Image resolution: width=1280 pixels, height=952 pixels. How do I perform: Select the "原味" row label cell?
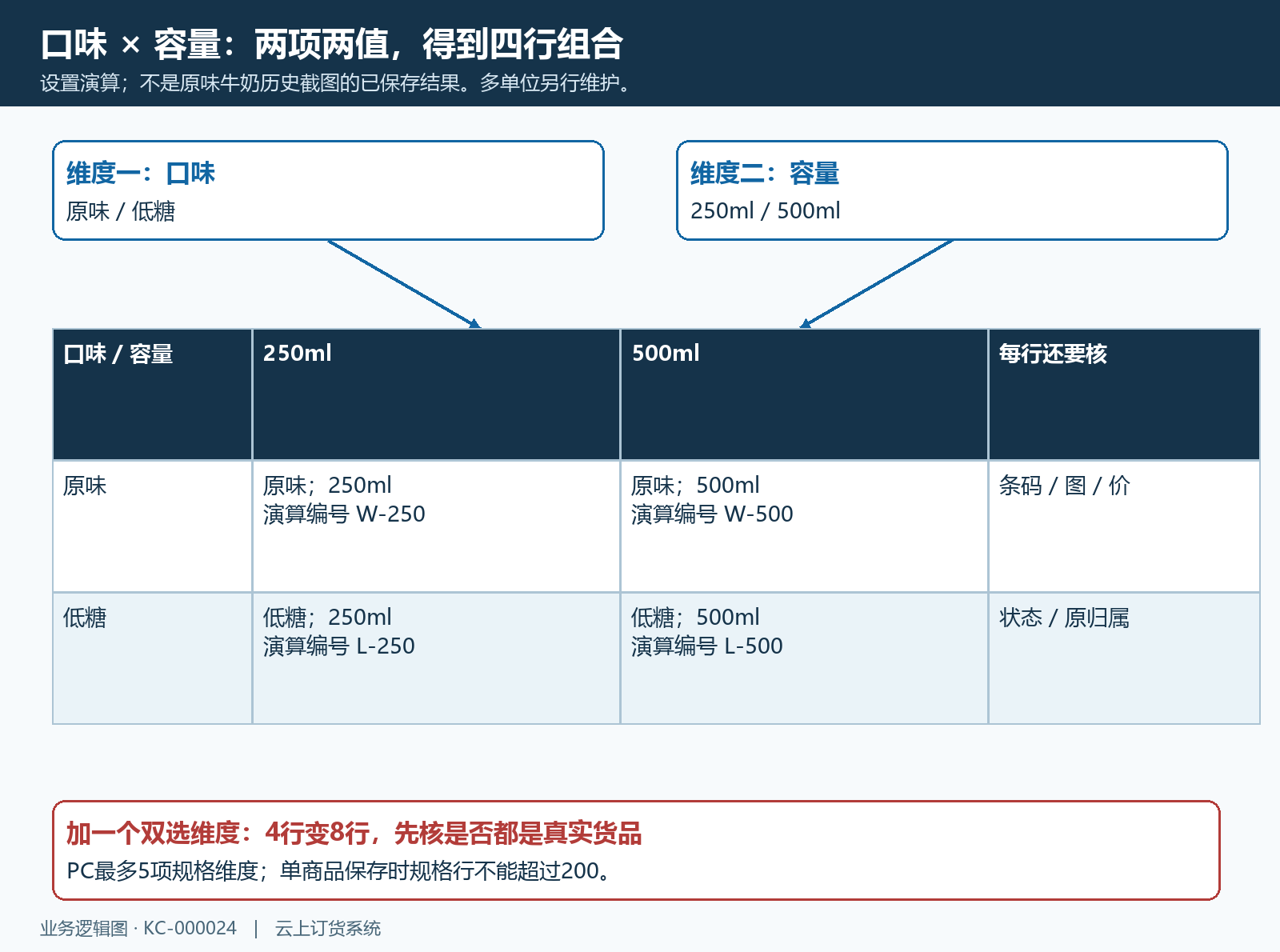coord(153,526)
